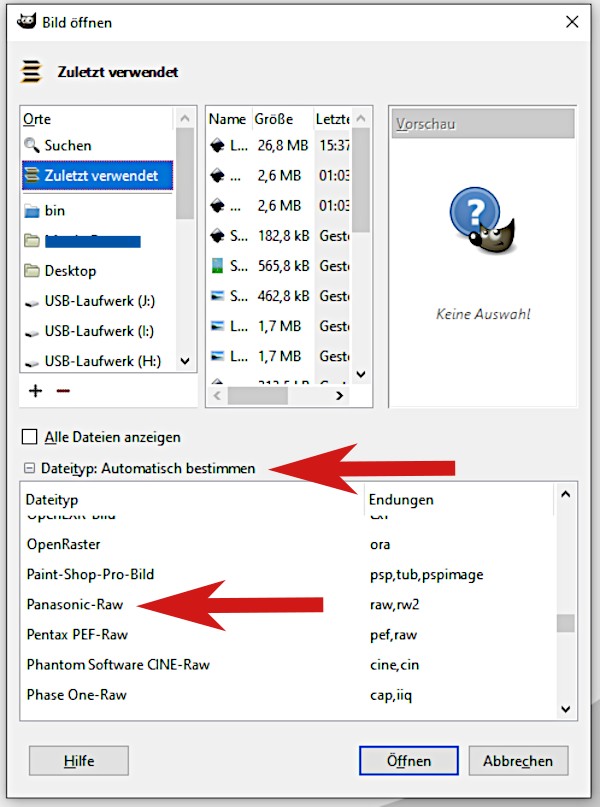Image resolution: width=600 pixels, height=807 pixels.
Task: Remove bookmark with the minus icon
Action: click(x=63, y=391)
